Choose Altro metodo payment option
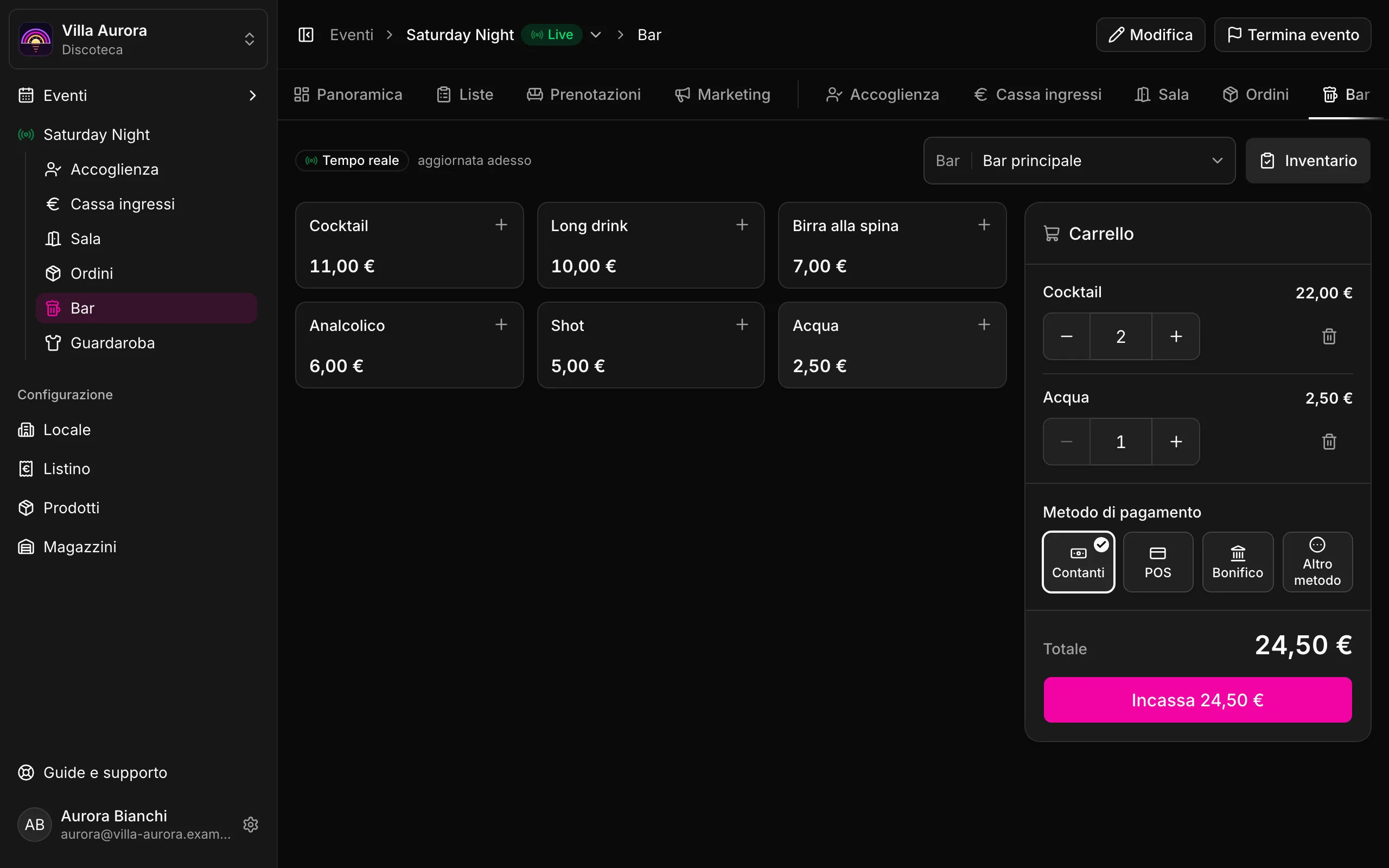This screenshot has width=1389, height=868. pyautogui.click(x=1317, y=562)
